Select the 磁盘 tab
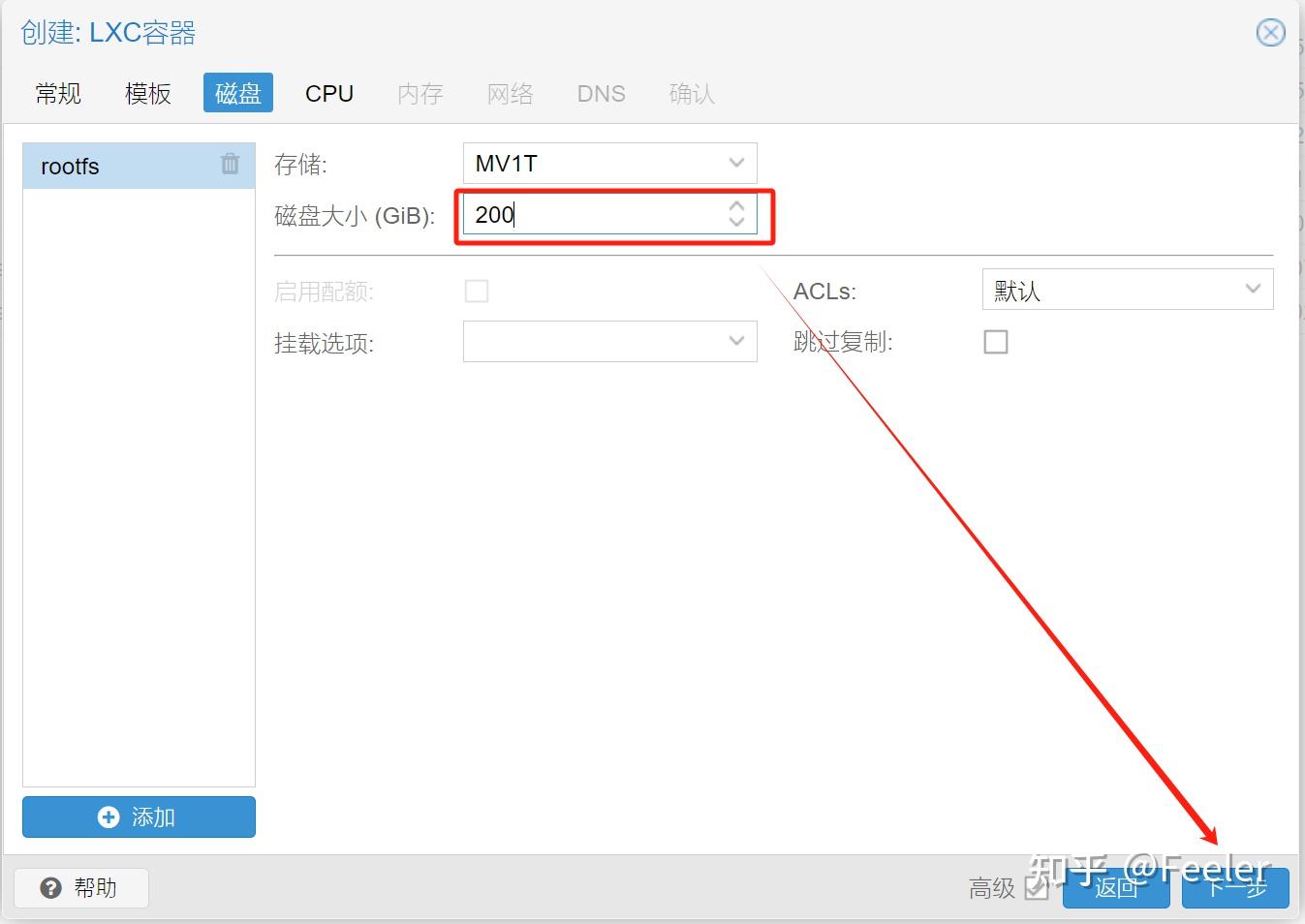The height and width of the screenshot is (924, 1305). pos(237,93)
